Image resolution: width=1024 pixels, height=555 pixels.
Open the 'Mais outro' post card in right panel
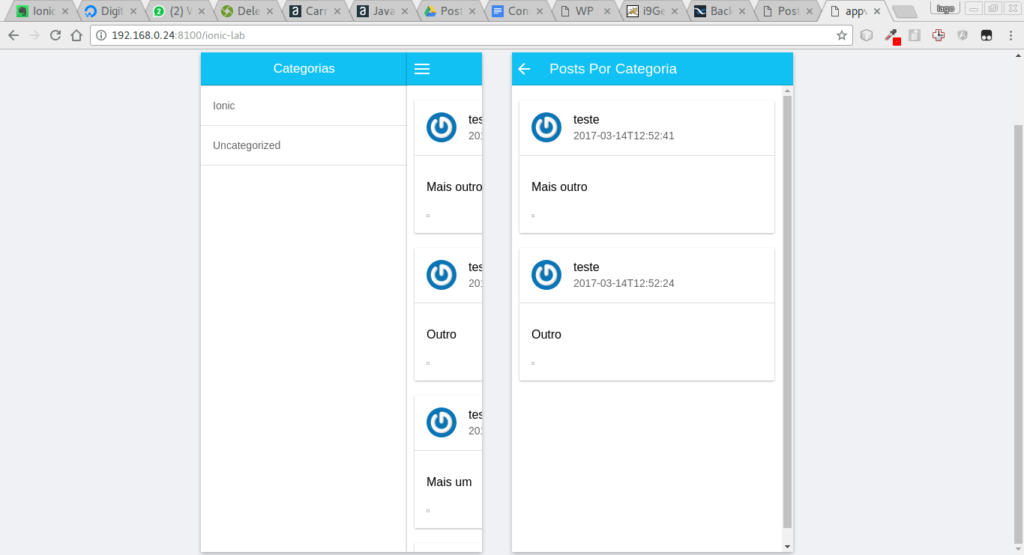pyautogui.click(x=646, y=187)
